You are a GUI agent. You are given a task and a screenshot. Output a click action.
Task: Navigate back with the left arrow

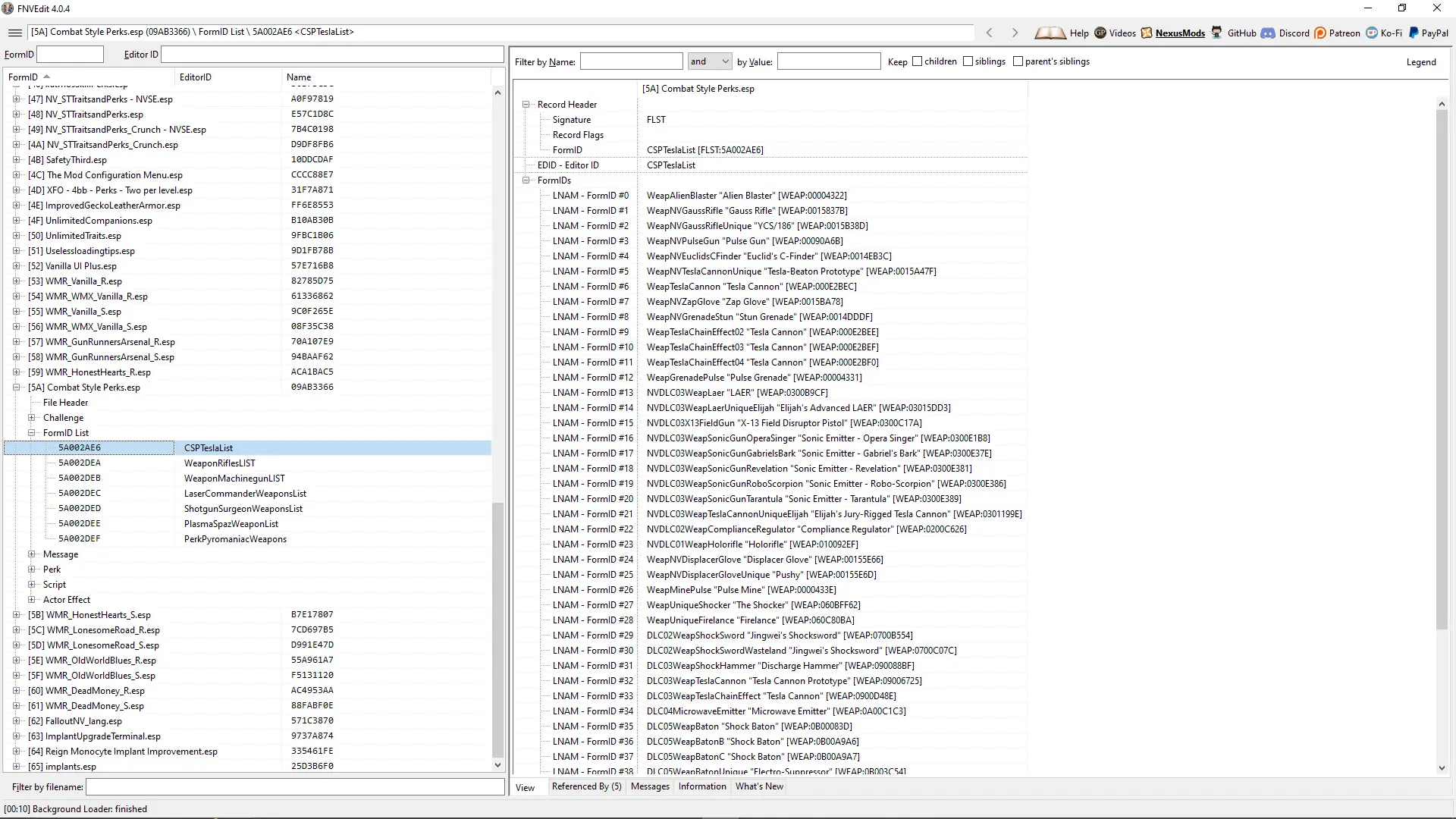pos(989,33)
